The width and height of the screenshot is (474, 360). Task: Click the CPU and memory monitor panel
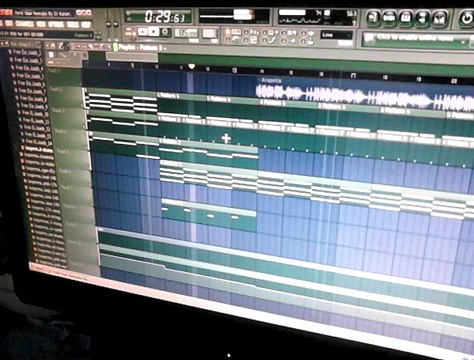(317, 17)
